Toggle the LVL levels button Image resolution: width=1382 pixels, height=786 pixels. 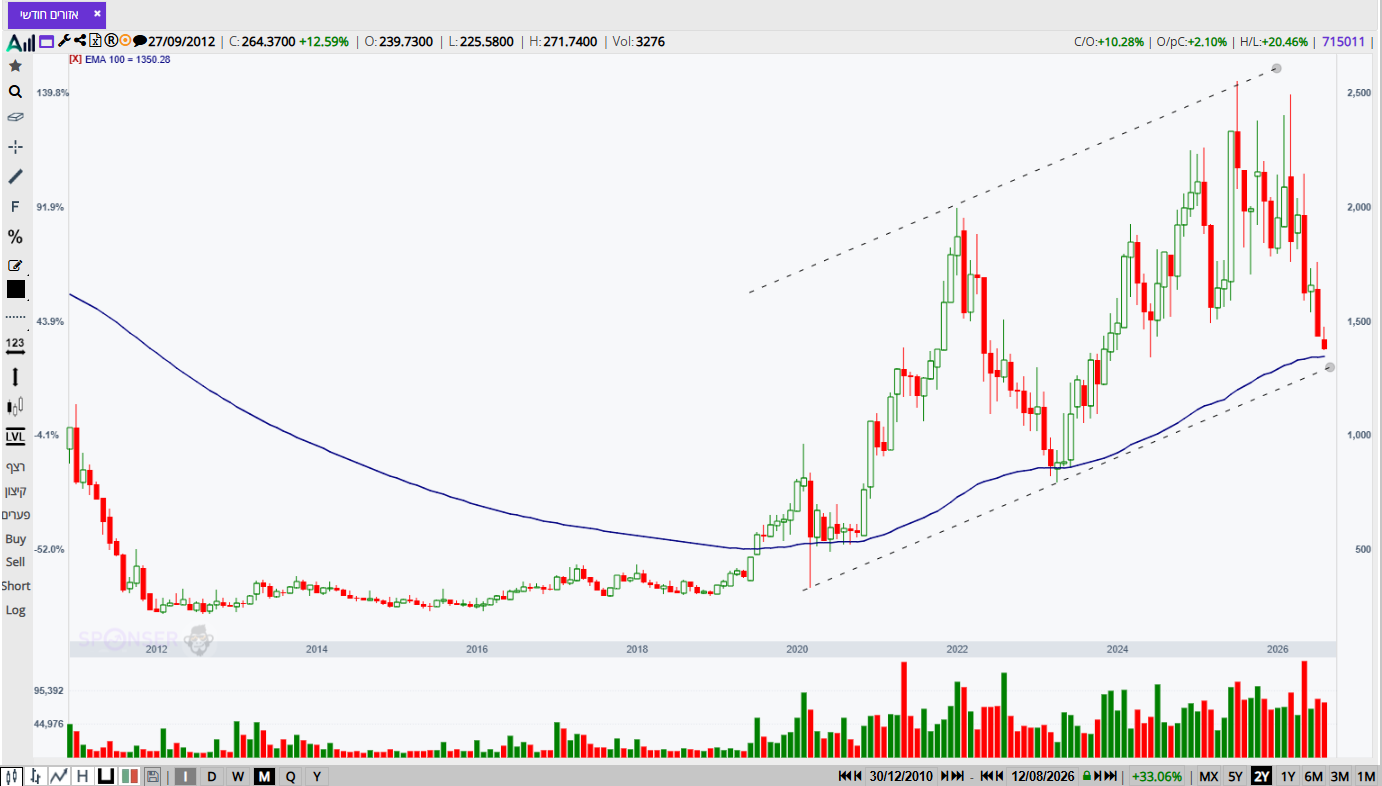pyautogui.click(x=15, y=436)
